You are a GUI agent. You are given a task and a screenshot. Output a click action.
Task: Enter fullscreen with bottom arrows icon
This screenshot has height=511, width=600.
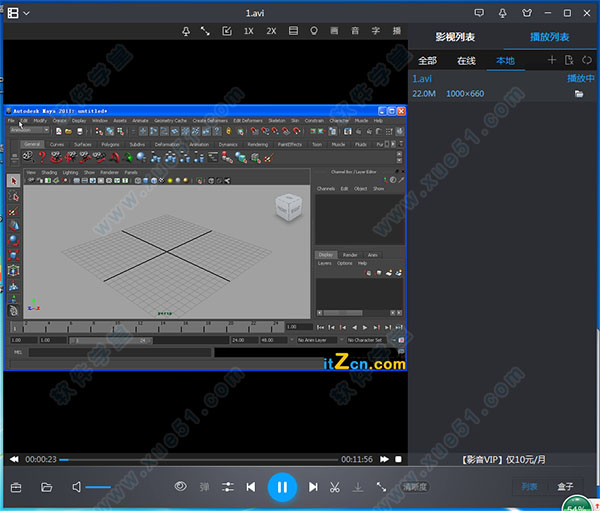pos(381,487)
